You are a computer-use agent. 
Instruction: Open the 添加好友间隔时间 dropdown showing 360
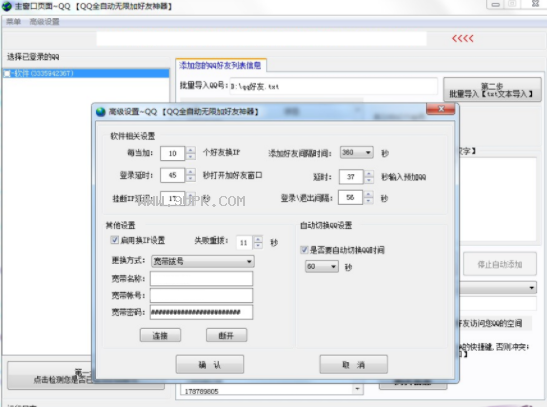coord(357,152)
